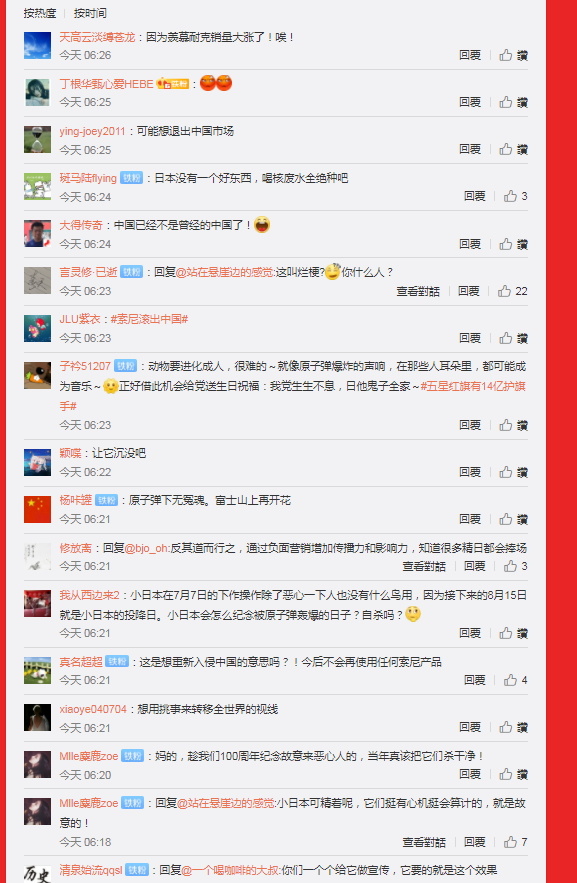The image size is (577, 883).
Task: Like the comment by 杨咔搓
Action: point(513,519)
